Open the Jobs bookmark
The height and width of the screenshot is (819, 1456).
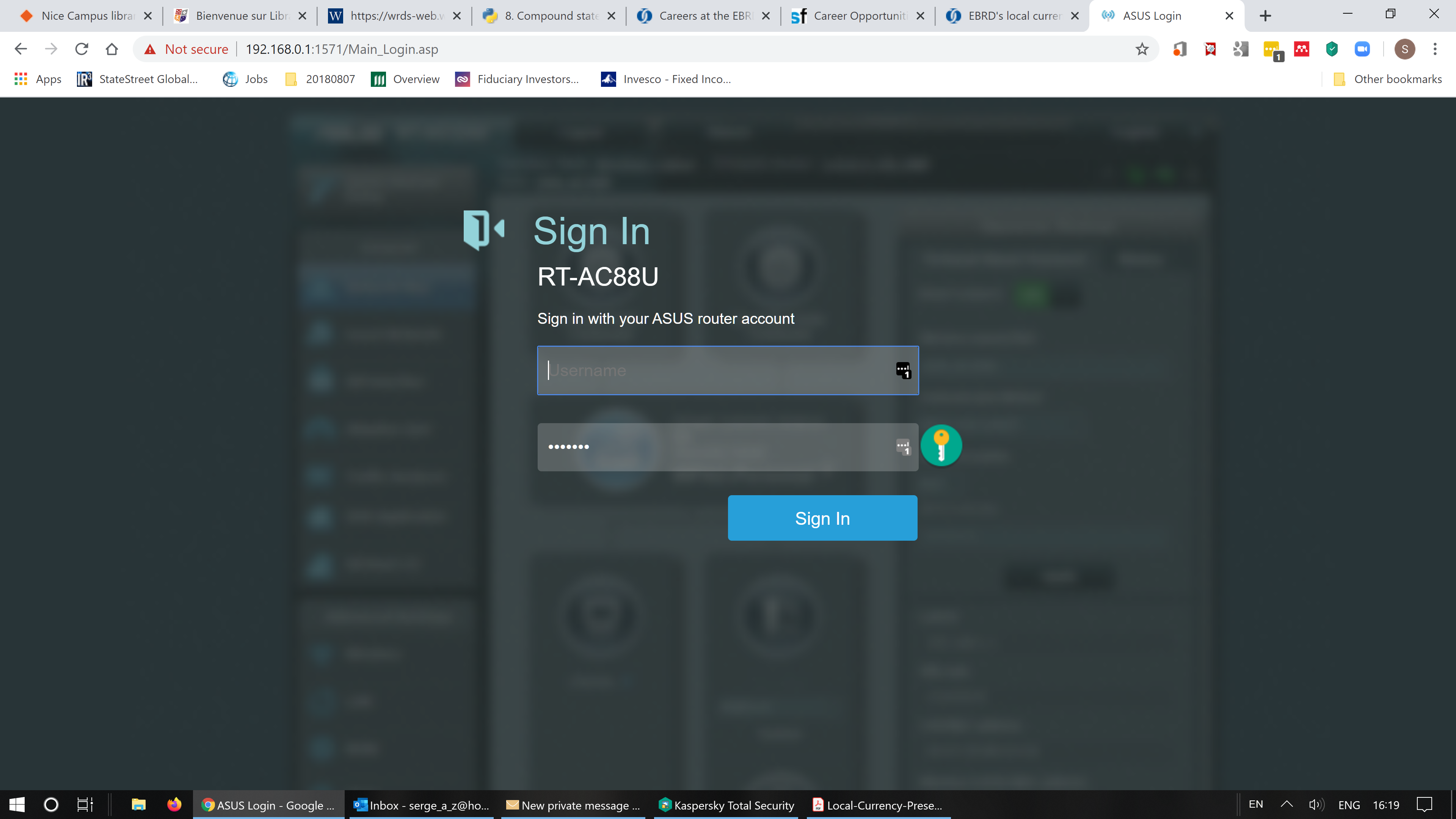coord(245,79)
